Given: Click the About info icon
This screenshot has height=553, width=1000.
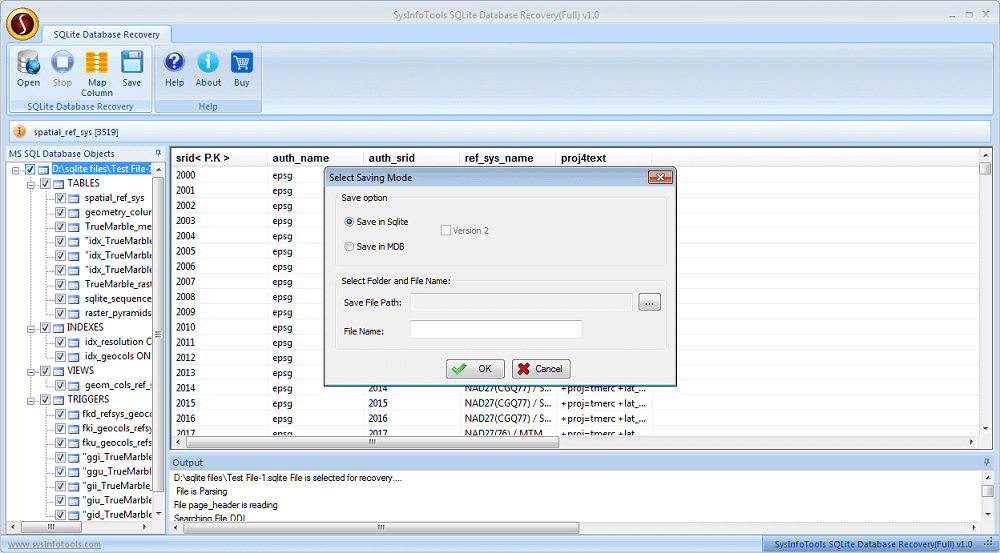Looking at the screenshot, I should tap(208, 68).
